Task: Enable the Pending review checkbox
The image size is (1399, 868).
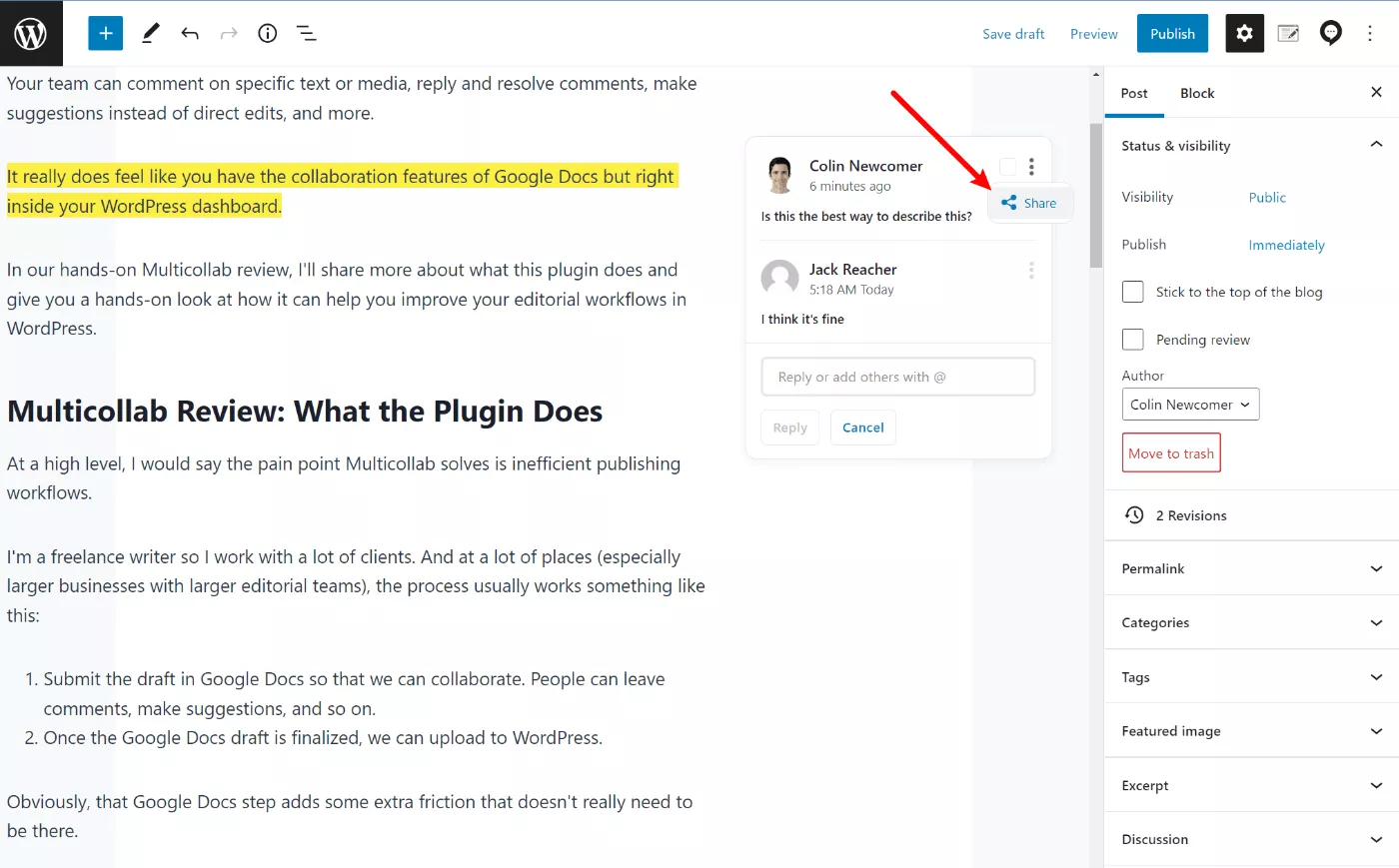Action: [x=1133, y=340]
